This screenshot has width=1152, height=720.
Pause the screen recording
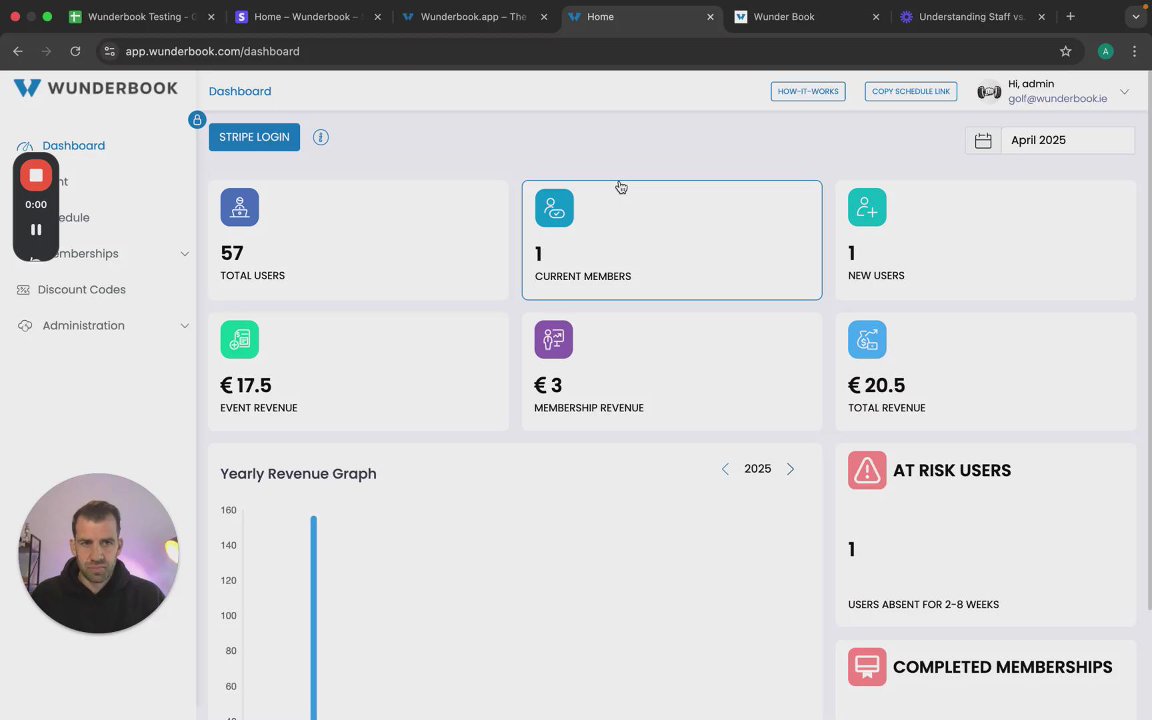pyautogui.click(x=36, y=230)
